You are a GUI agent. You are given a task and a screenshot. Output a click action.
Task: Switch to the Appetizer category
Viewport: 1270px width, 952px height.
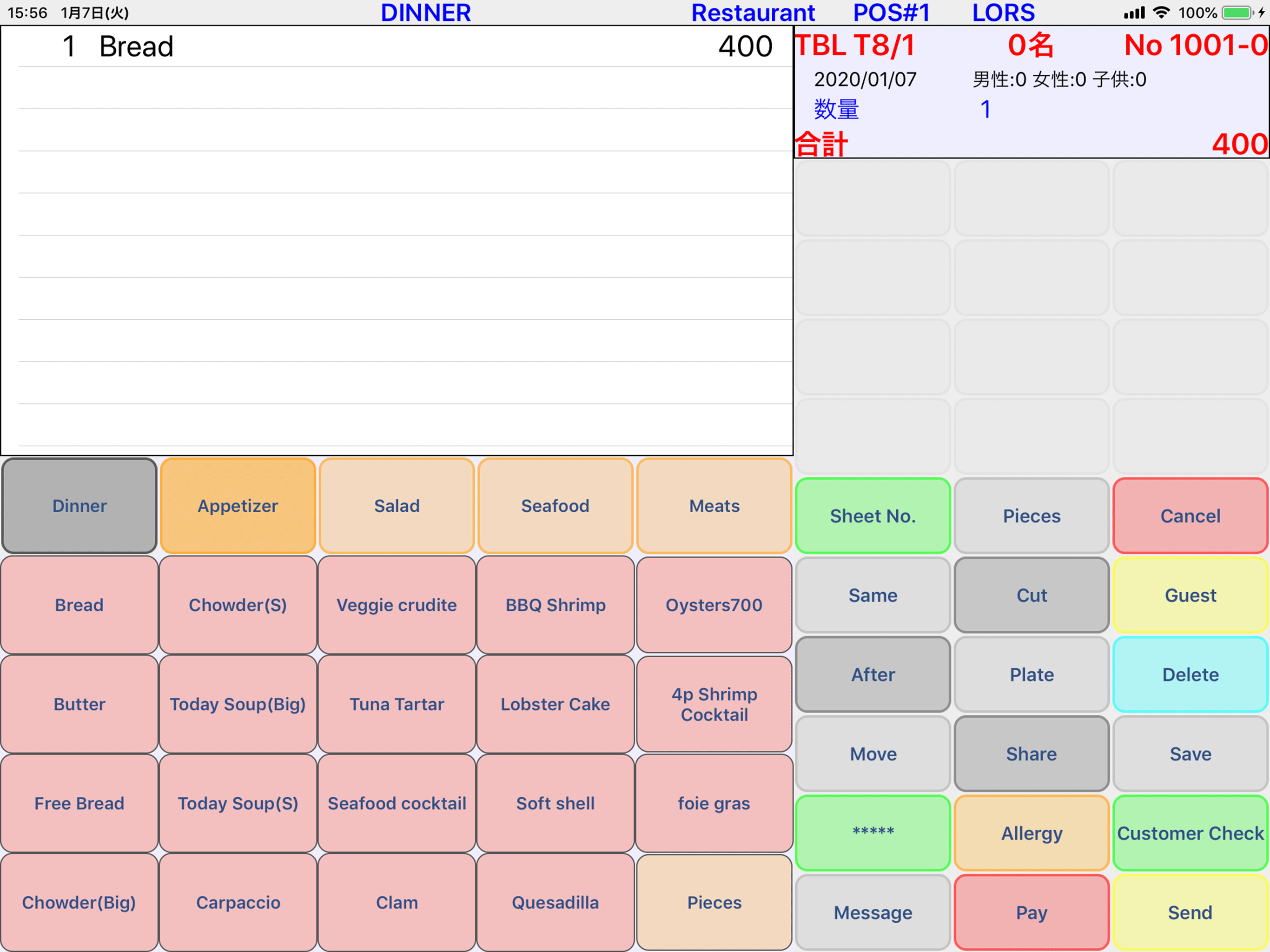coord(238,506)
